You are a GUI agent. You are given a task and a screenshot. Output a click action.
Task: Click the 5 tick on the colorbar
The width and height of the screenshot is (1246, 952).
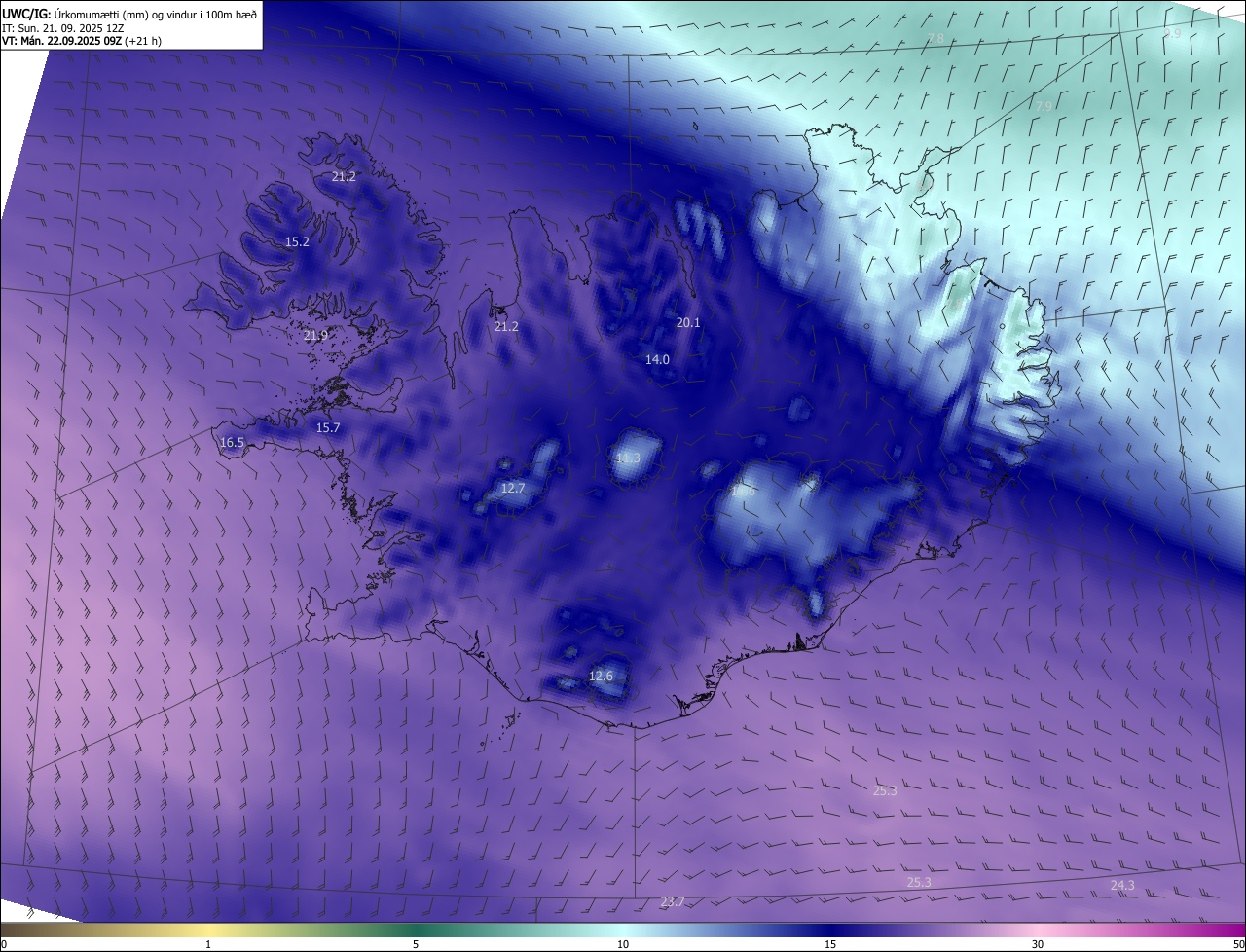(x=416, y=944)
